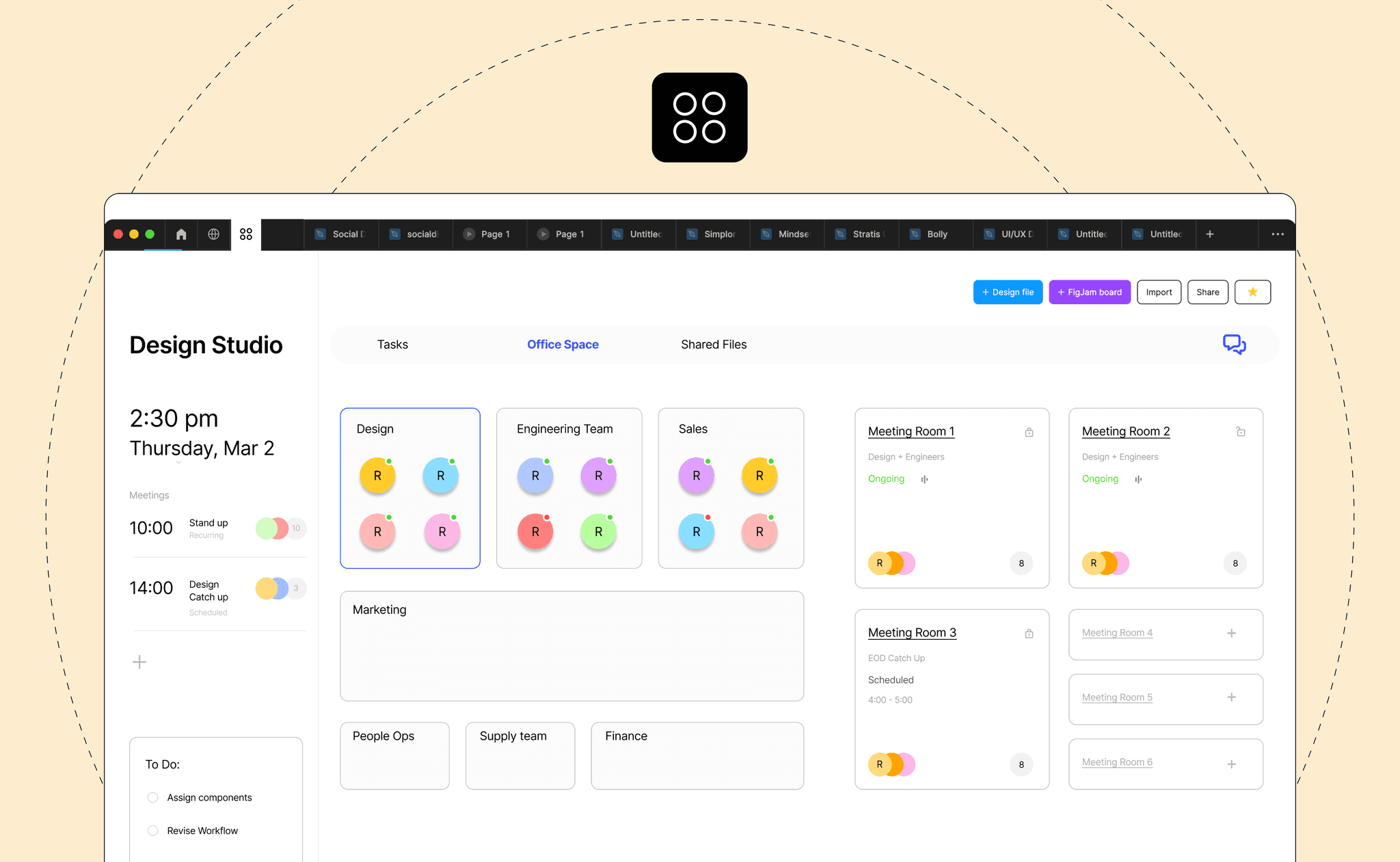Check the Assign components to-do item
1400x862 pixels.
pos(153,798)
